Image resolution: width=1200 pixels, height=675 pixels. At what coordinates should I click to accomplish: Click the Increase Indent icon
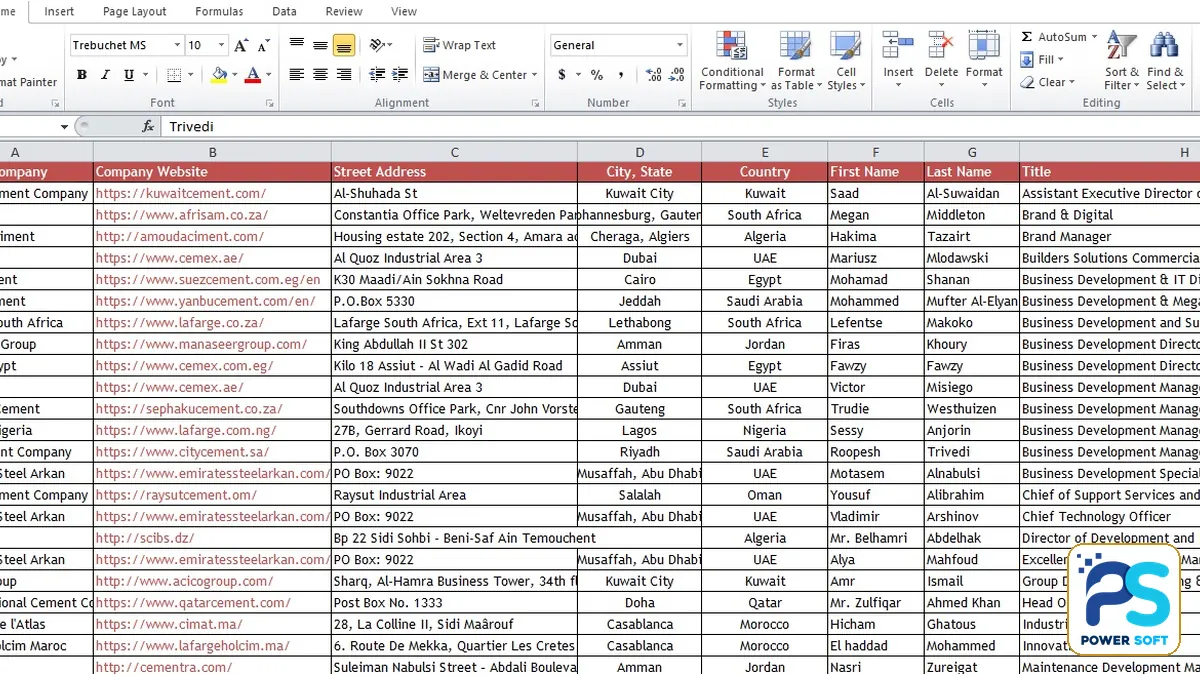pos(401,75)
